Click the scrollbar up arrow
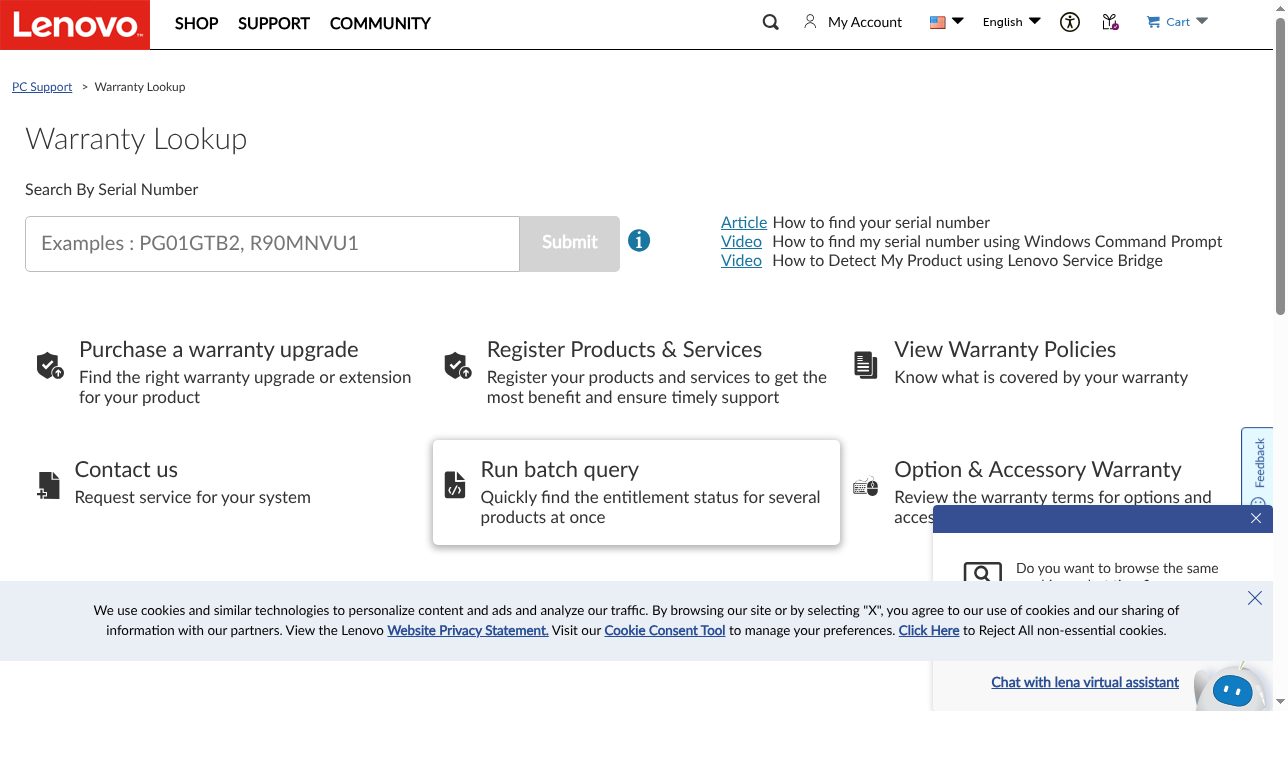 tap(1280, 8)
